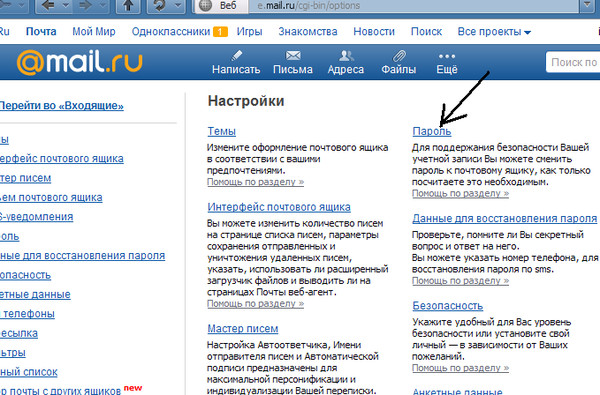Open sidebar SMS-уведомления link
600x395 pixels.
[x=36, y=217]
